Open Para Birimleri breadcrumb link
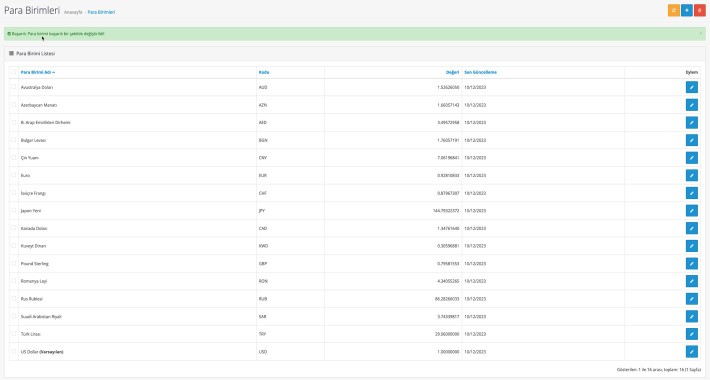This screenshot has width=710, height=380. [101, 12]
